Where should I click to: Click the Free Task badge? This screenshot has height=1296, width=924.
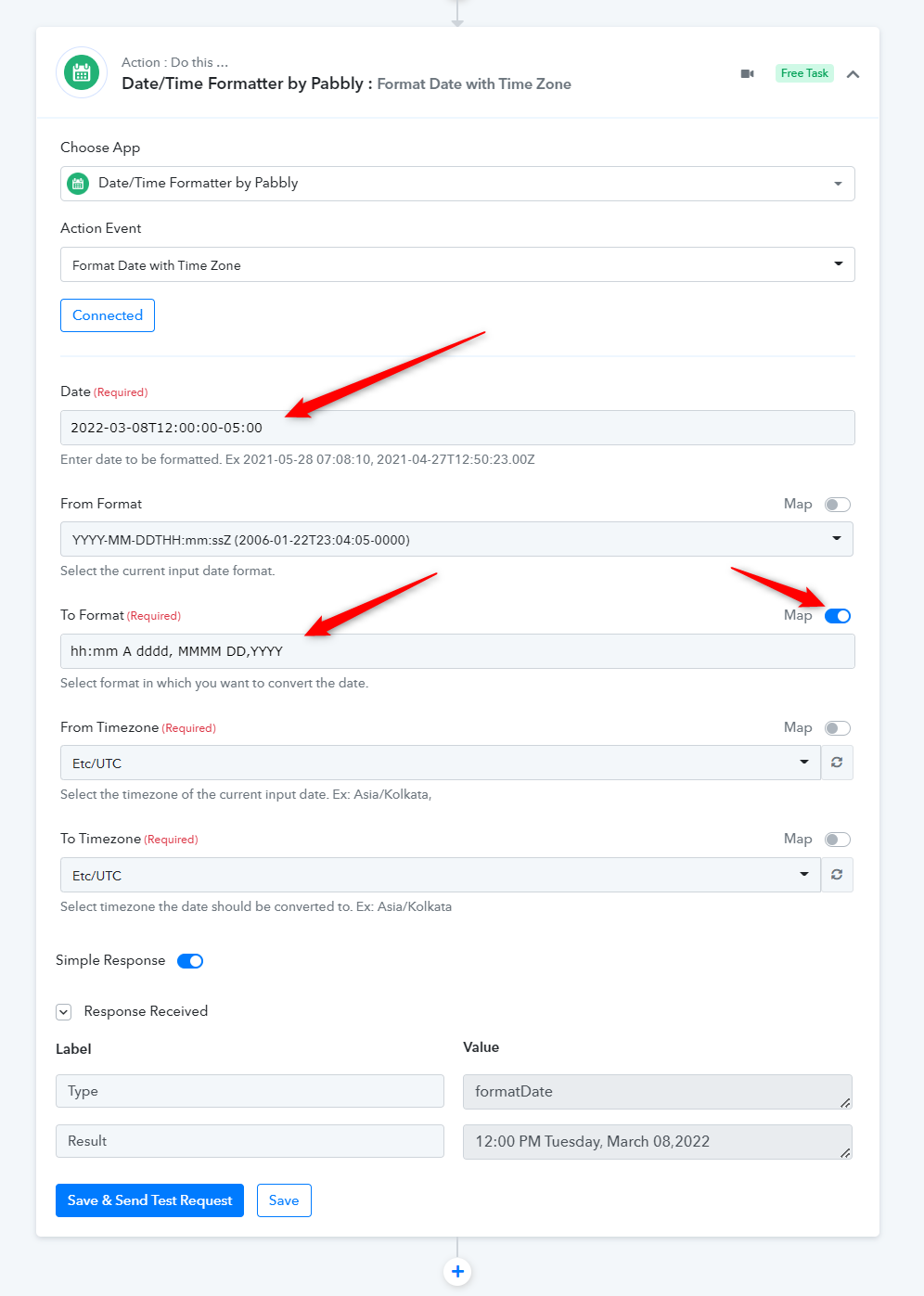[804, 73]
